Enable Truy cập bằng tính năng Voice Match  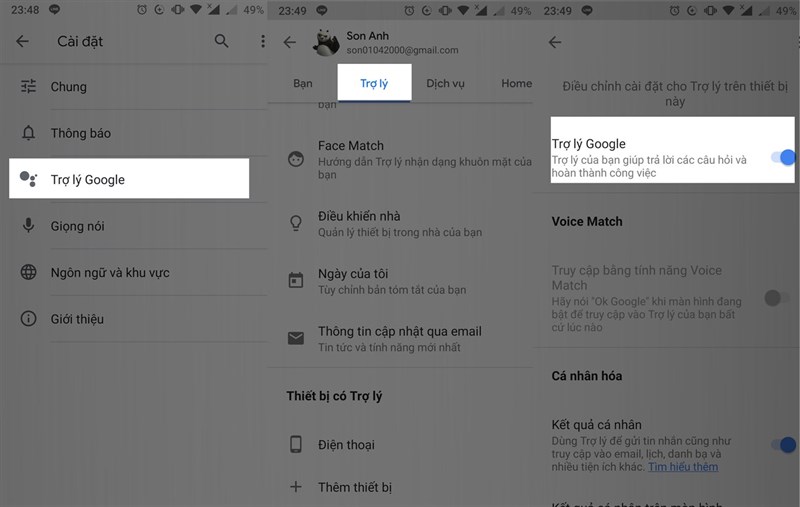click(x=777, y=297)
